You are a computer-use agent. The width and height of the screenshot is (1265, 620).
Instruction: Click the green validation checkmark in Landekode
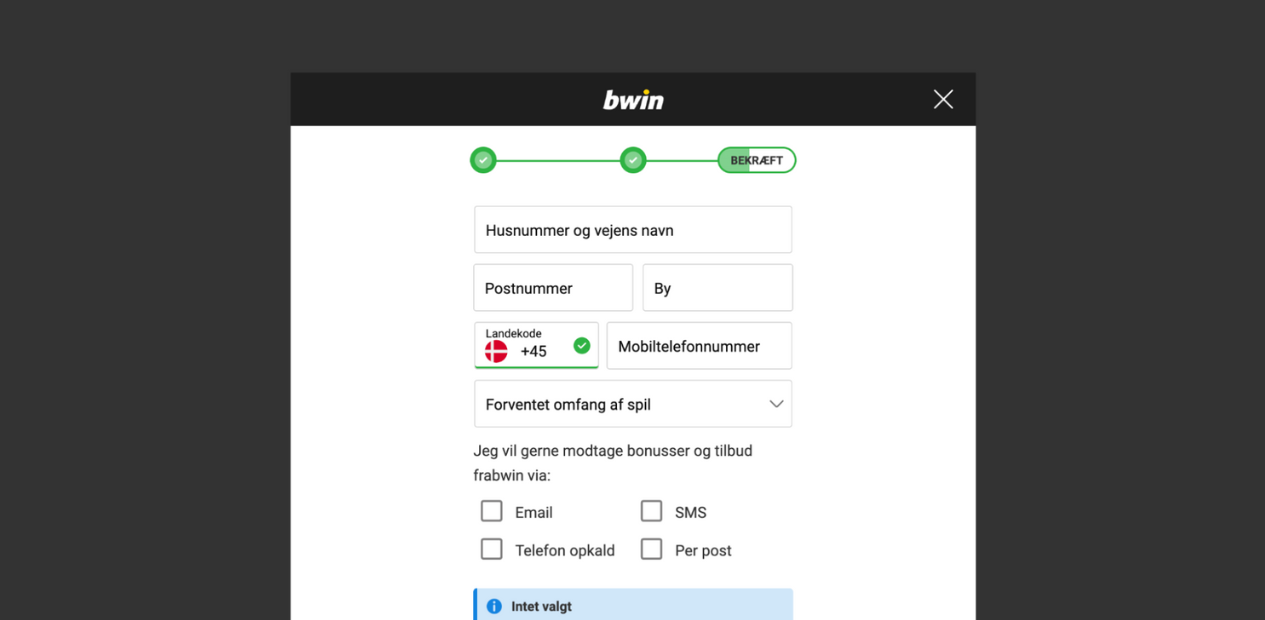(582, 345)
